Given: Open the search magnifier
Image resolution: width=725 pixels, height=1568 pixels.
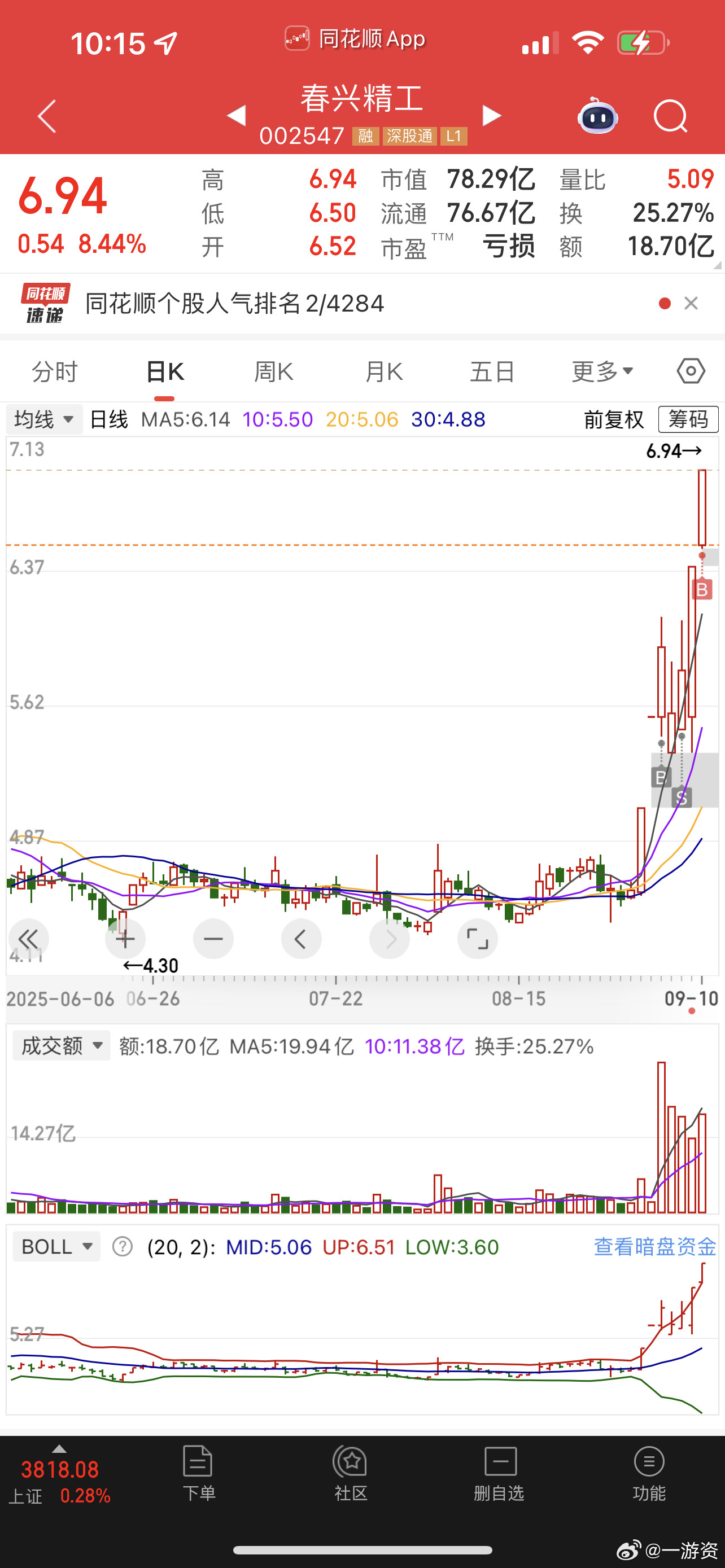Looking at the screenshot, I should pos(670,116).
